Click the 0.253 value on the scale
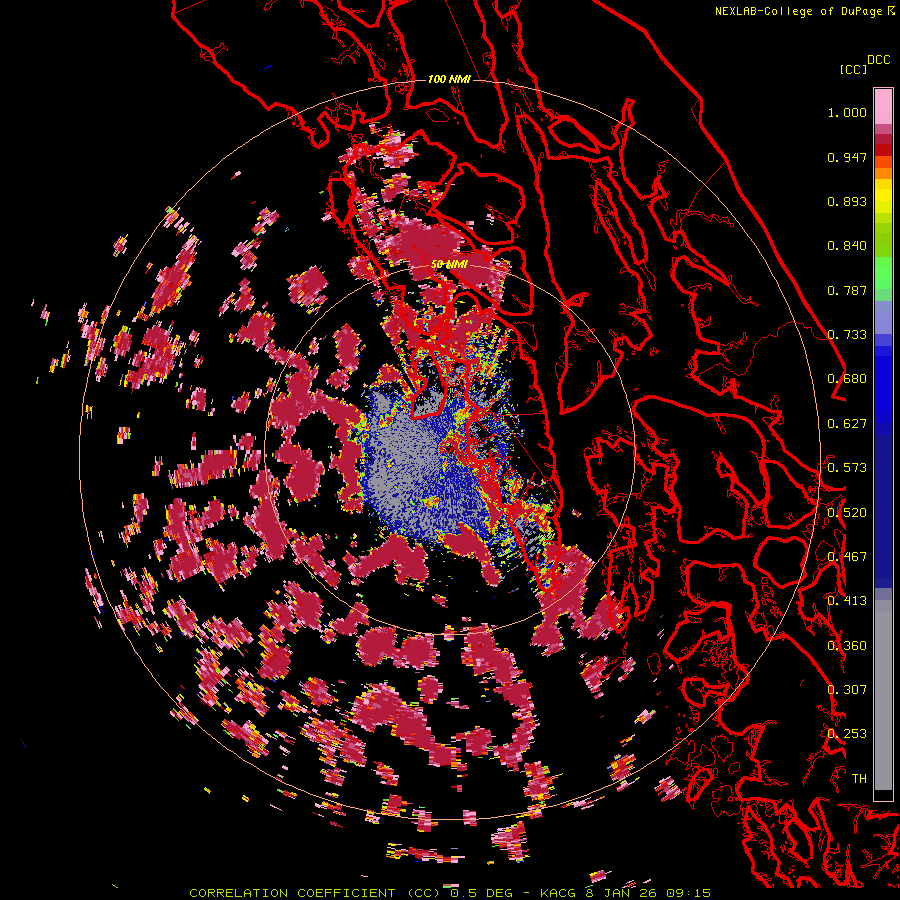The height and width of the screenshot is (900, 900). pos(847,734)
